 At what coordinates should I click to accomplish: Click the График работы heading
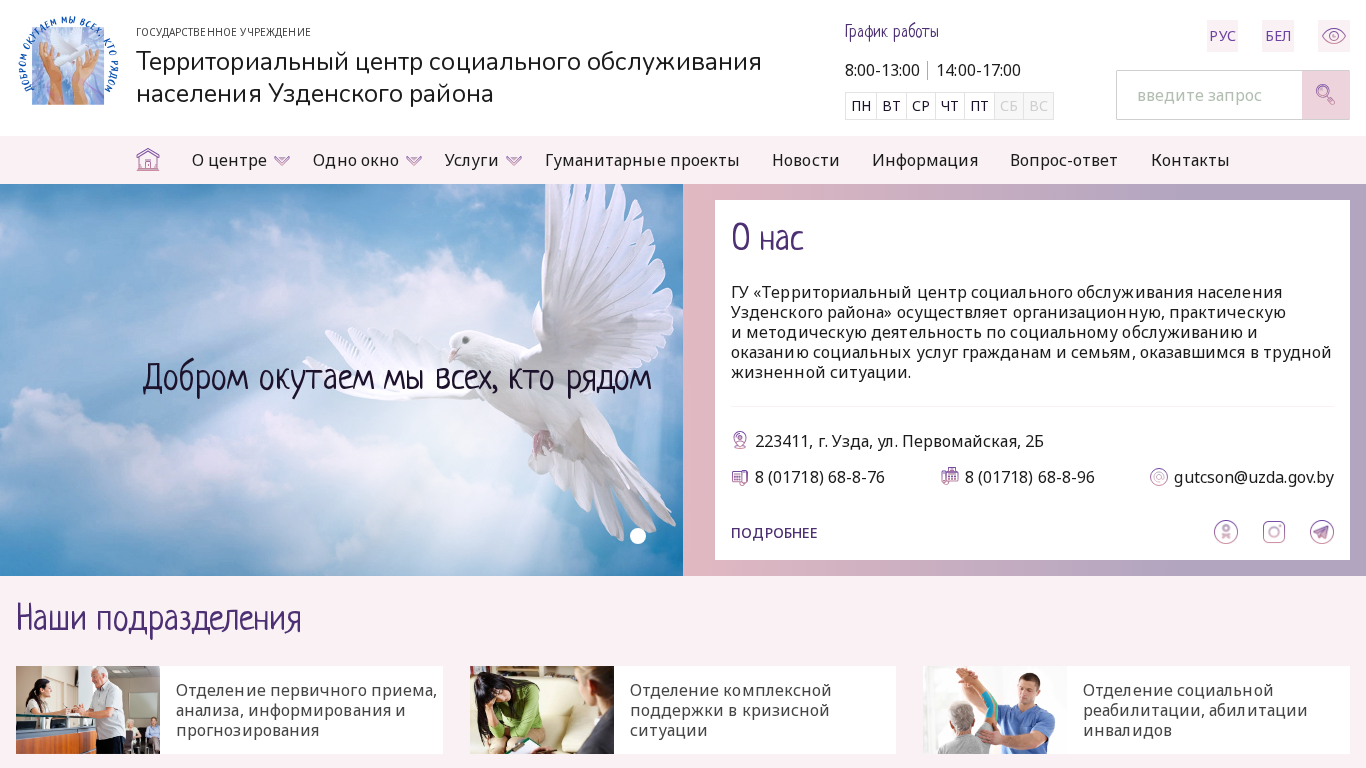pos(892,32)
